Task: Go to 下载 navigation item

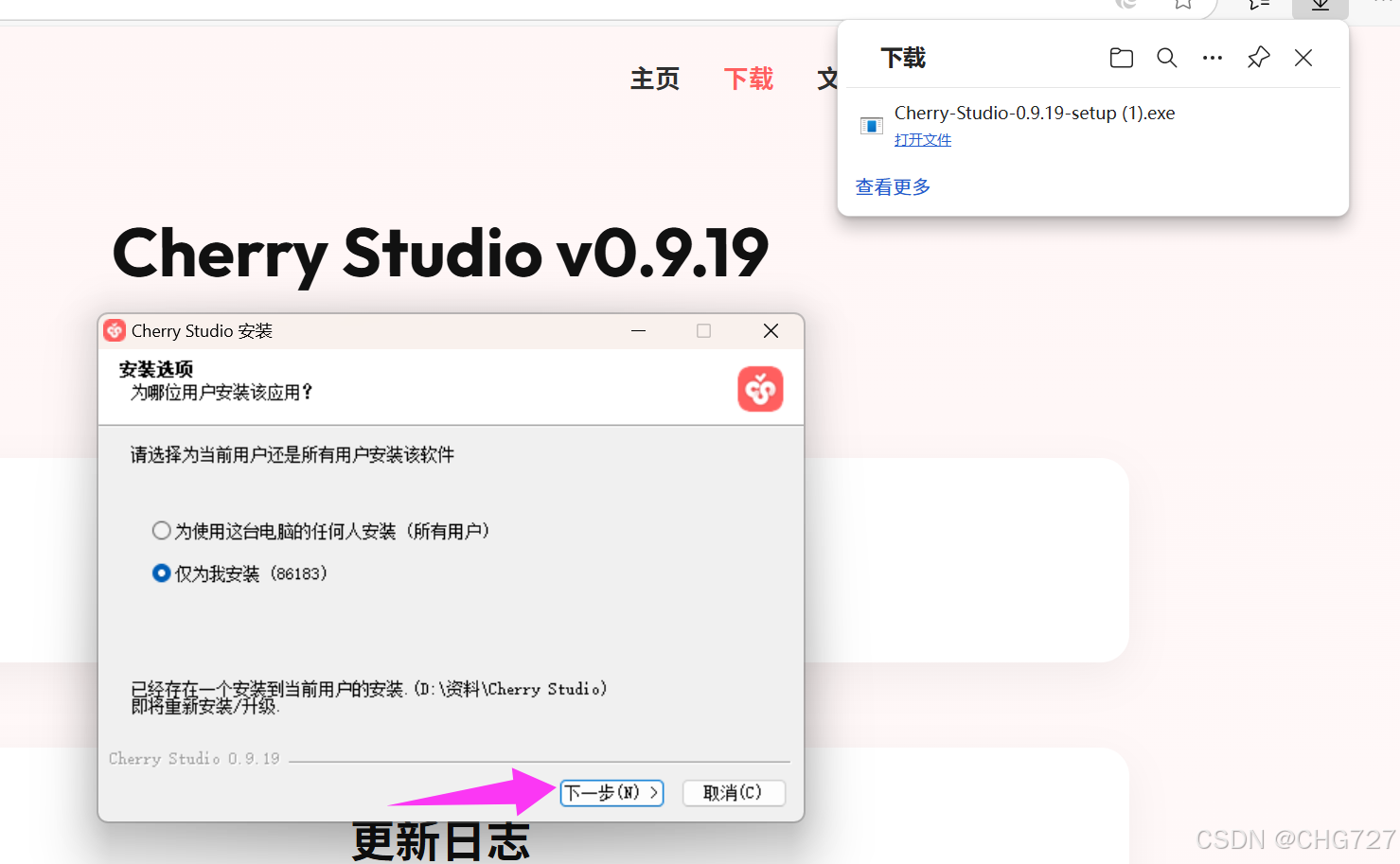Action: (749, 79)
